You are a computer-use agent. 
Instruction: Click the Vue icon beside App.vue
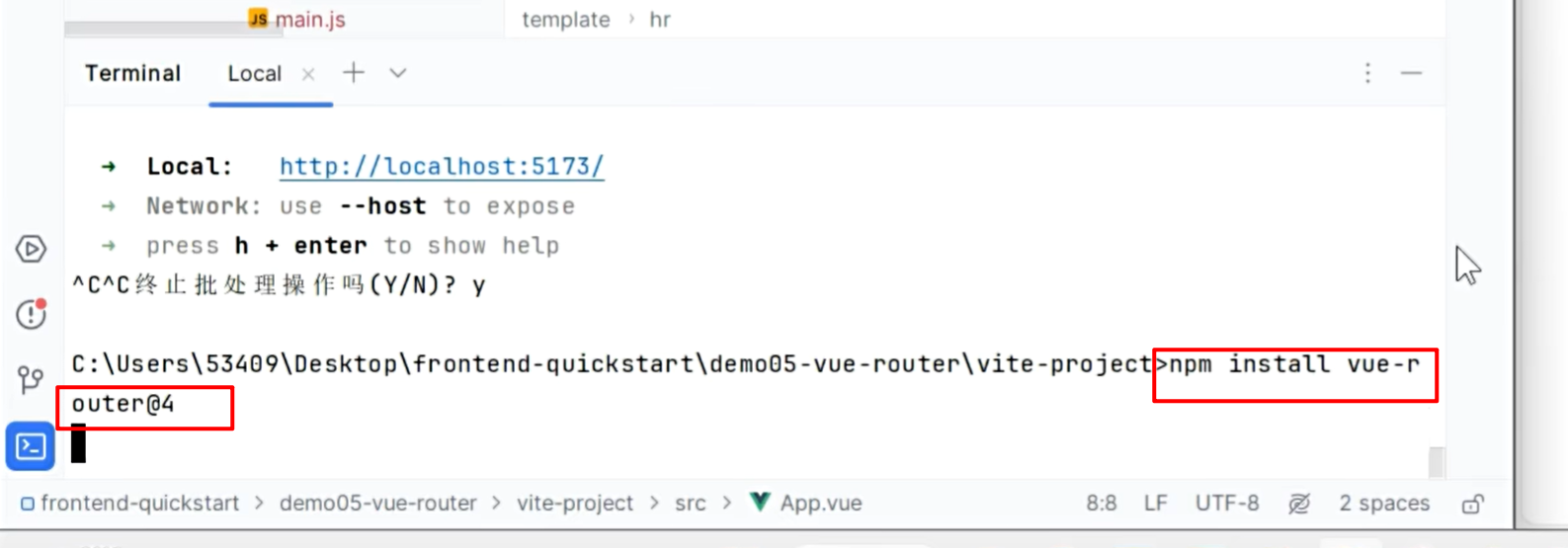click(x=759, y=502)
